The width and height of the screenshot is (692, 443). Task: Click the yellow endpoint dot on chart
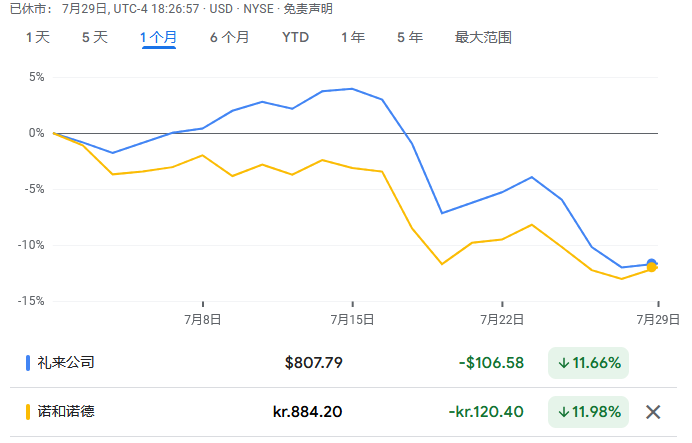click(x=652, y=268)
